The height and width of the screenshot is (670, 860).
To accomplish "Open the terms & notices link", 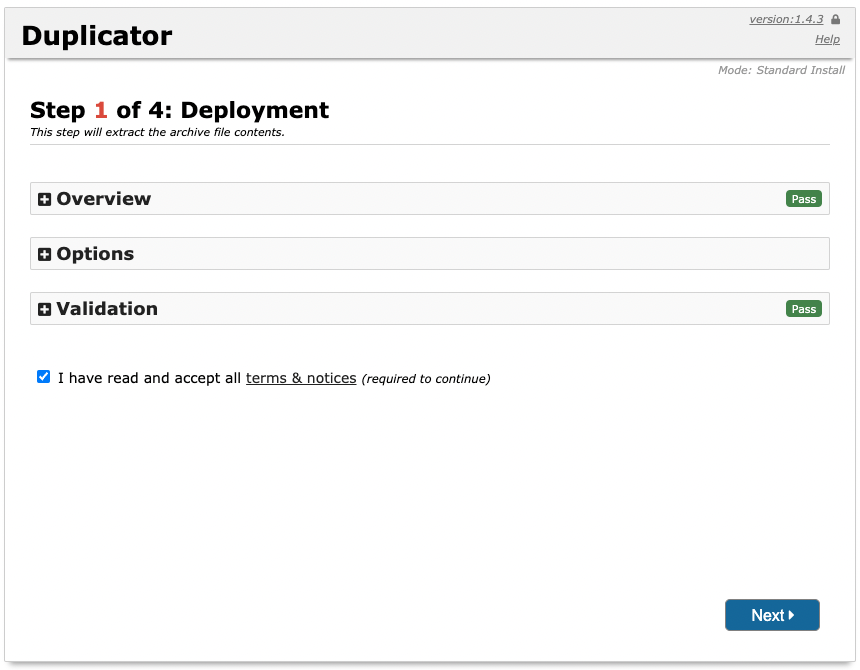I will [x=301, y=378].
